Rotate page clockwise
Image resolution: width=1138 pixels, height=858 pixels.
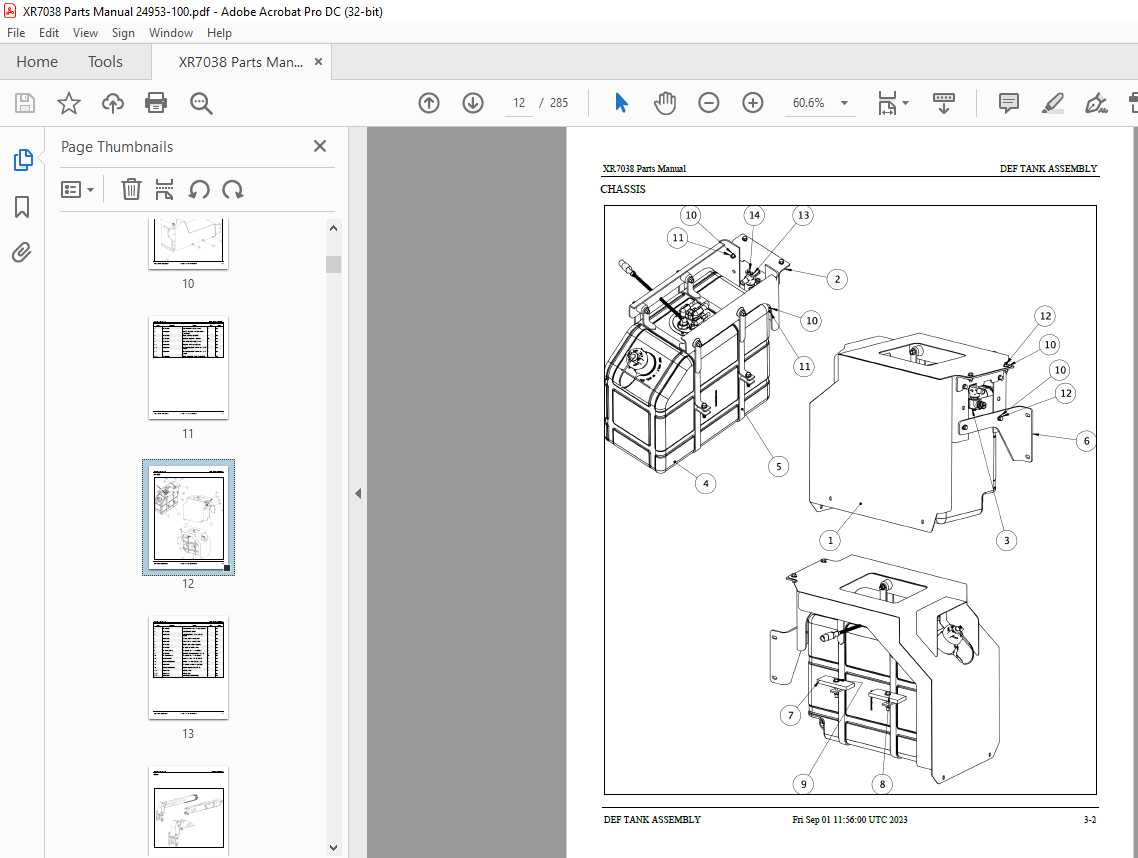pyautogui.click(x=232, y=189)
